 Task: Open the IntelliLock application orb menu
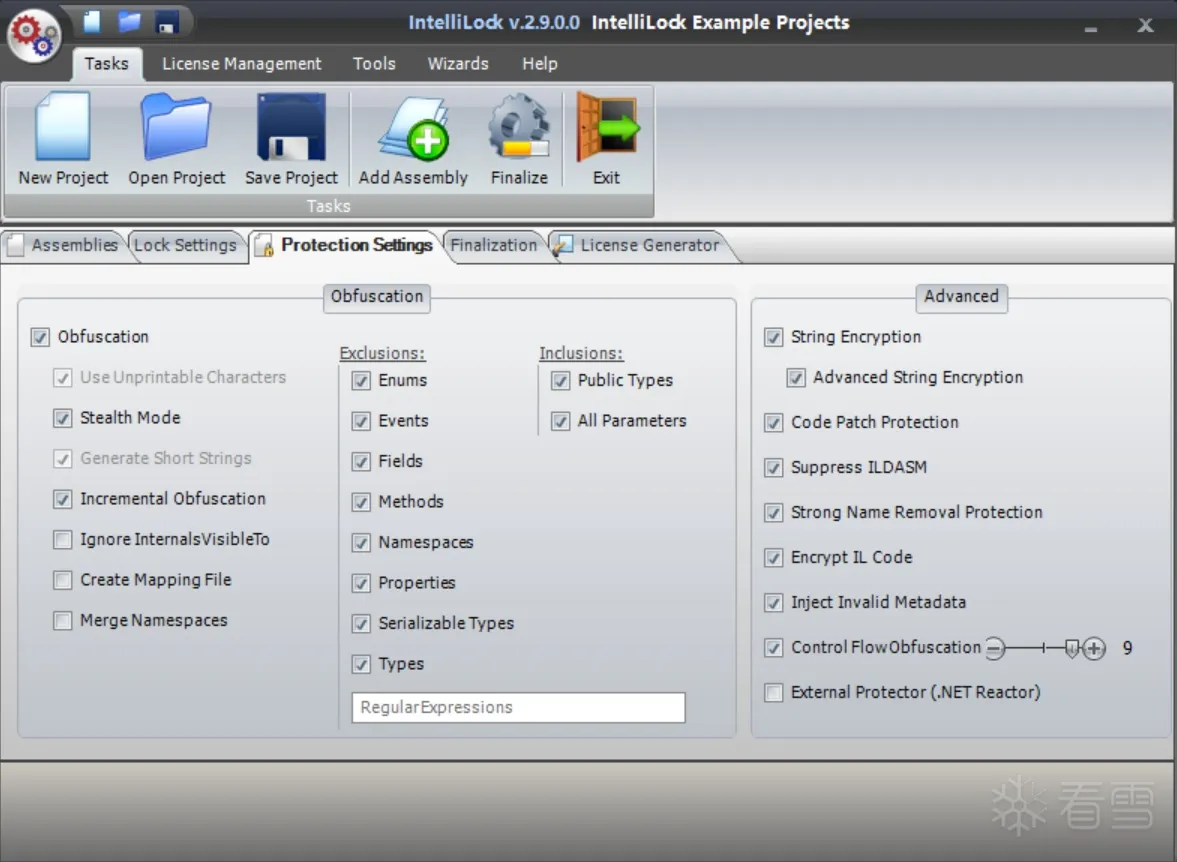(34, 36)
